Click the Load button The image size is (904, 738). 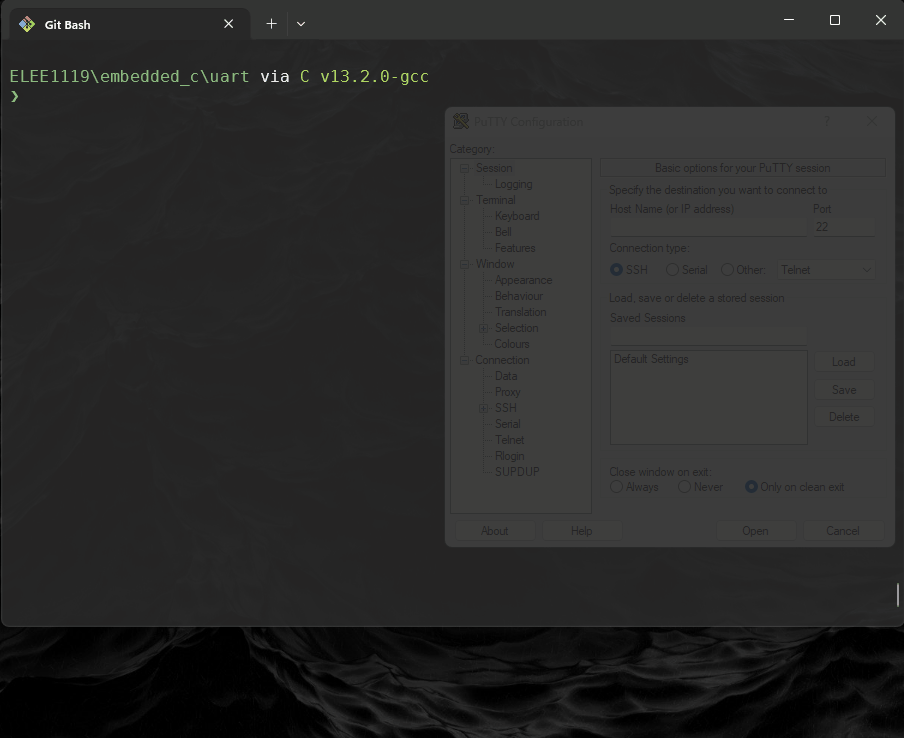click(843, 362)
